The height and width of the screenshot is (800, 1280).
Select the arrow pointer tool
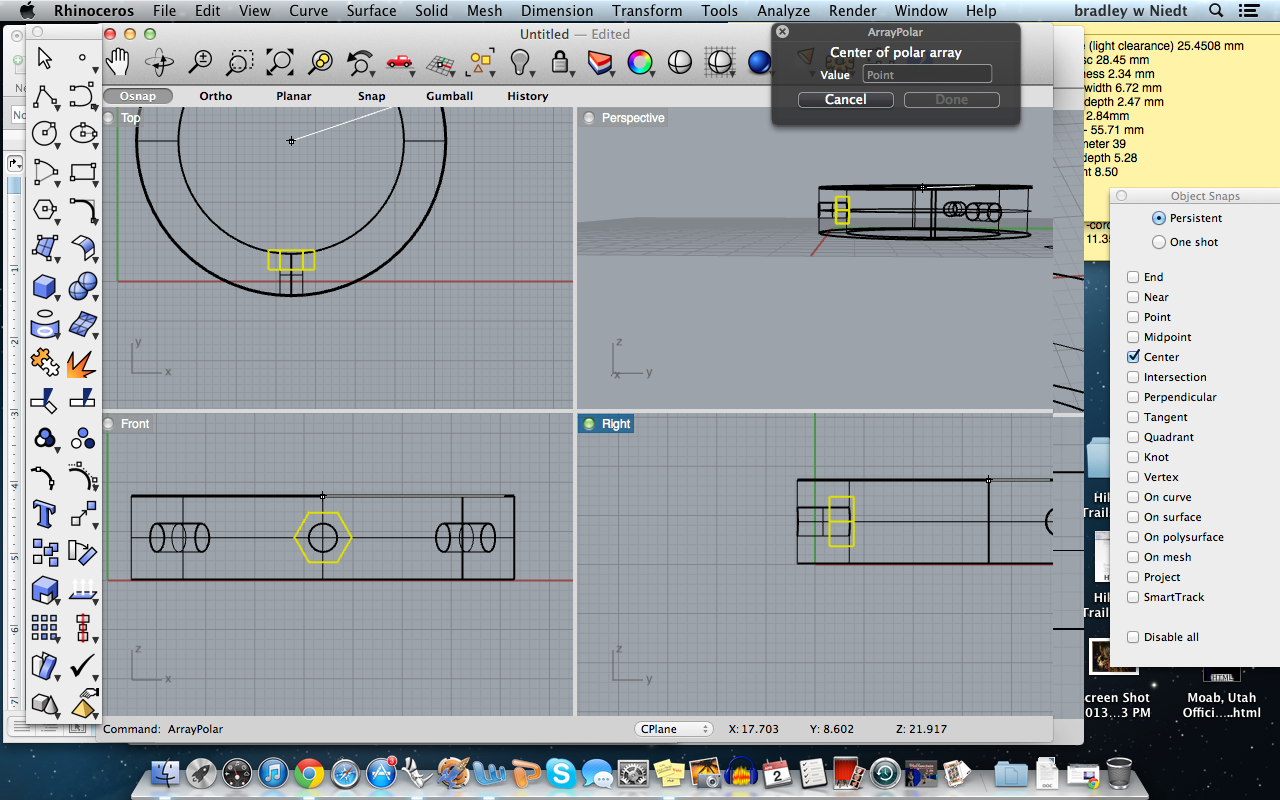tap(44, 58)
